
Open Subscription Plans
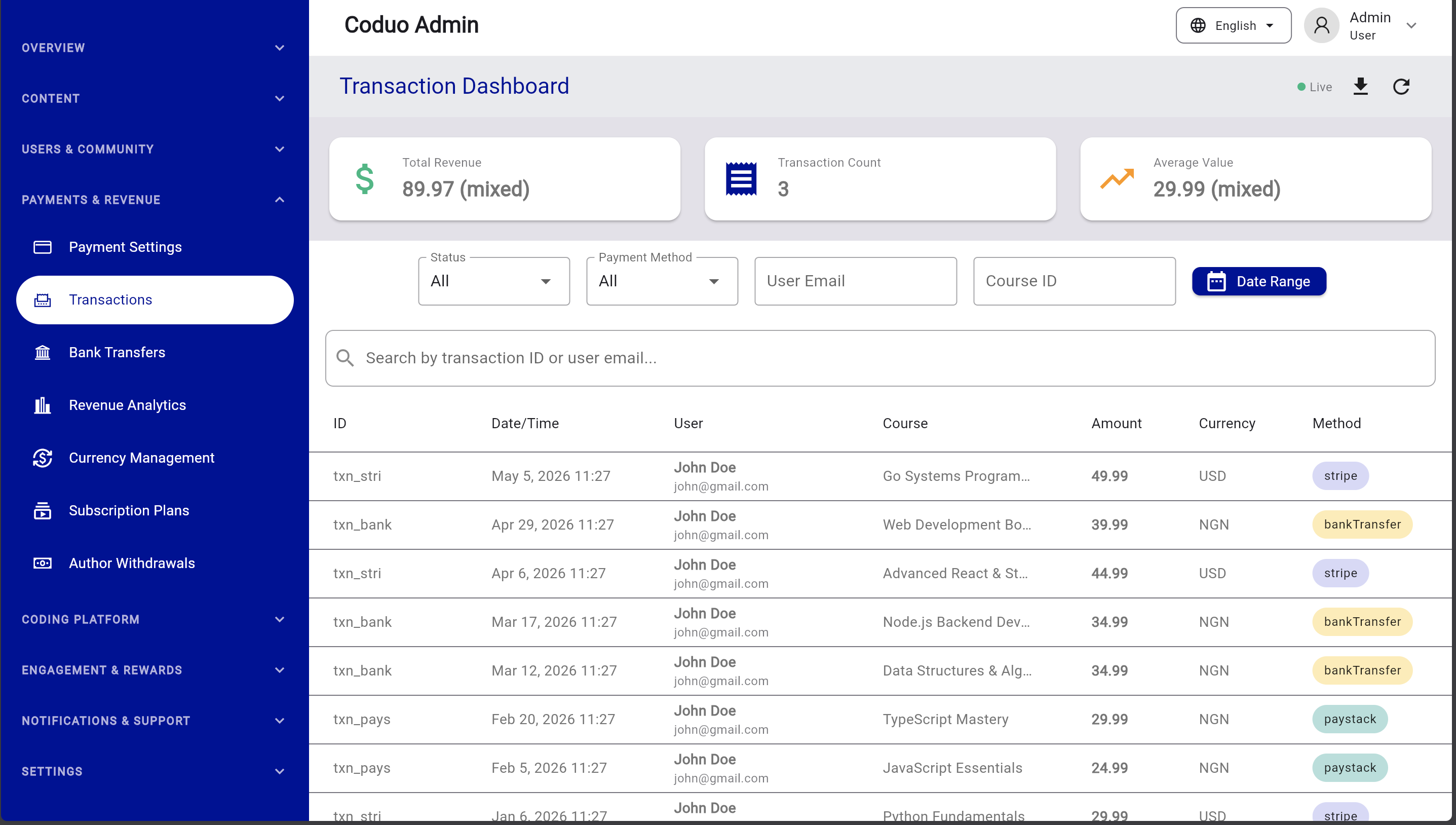[x=155, y=510]
